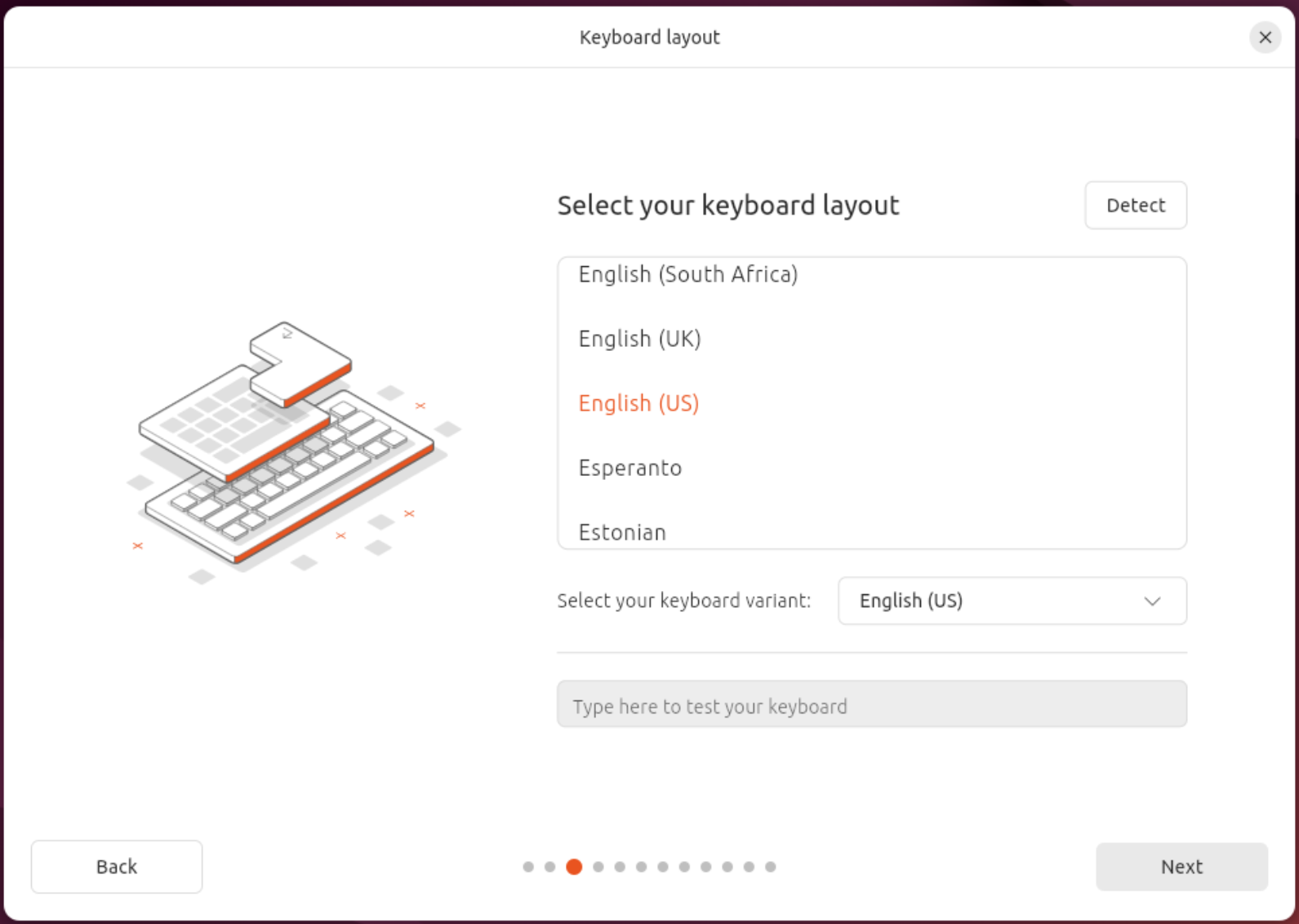Focus the keyboard test text field
Viewport: 1299px width, 924px height.
[x=871, y=704]
